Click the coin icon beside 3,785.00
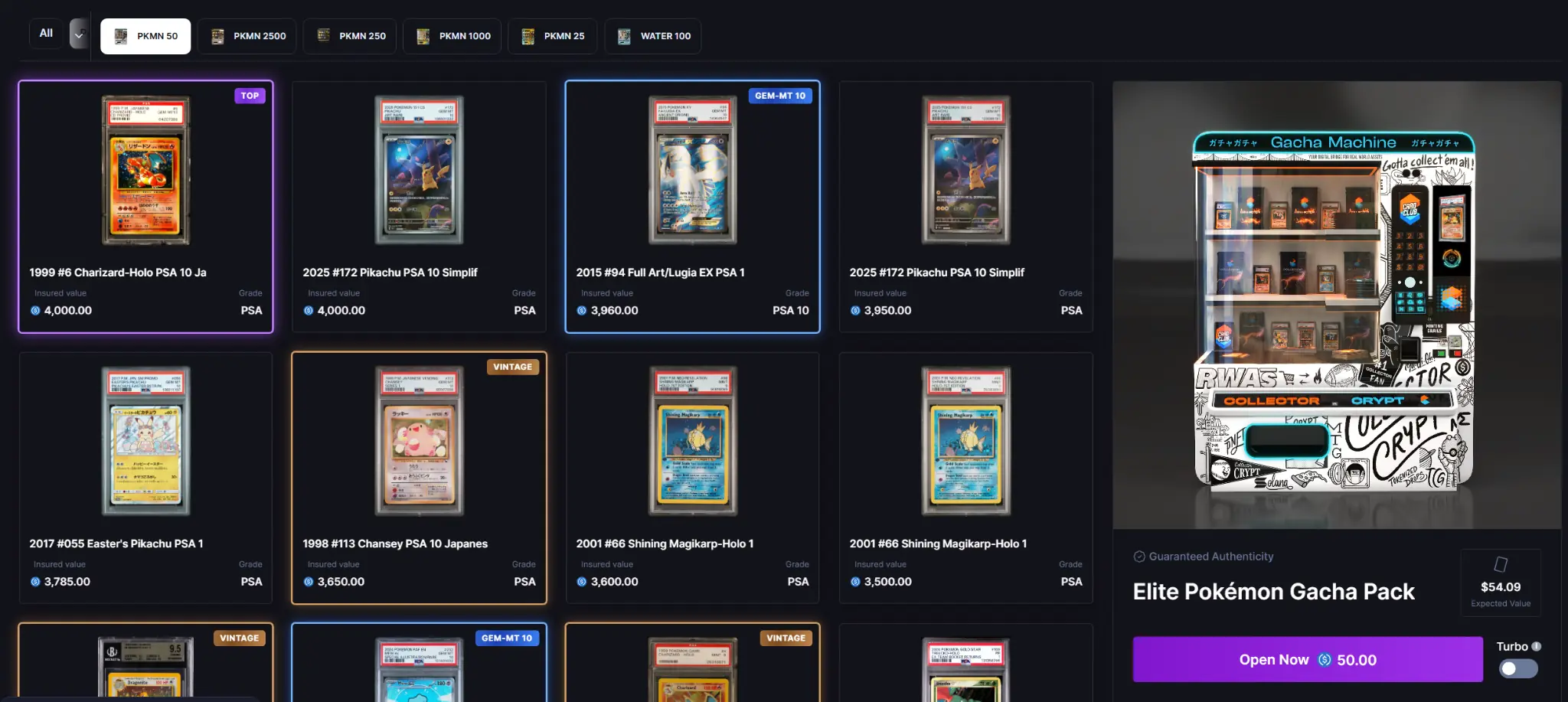Screen dimensions: 1568x702 point(35,582)
